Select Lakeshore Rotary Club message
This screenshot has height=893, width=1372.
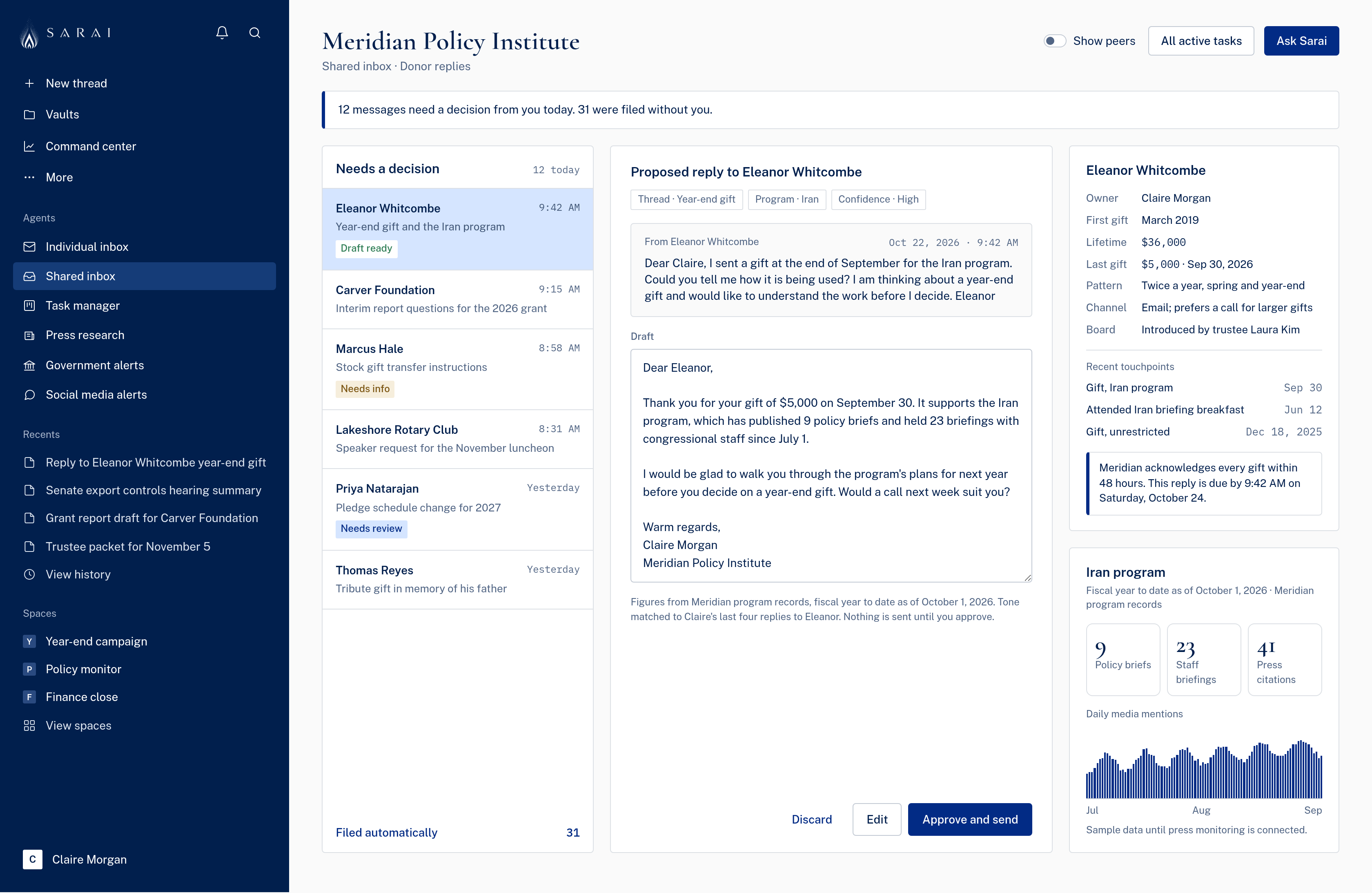click(x=458, y=439)
